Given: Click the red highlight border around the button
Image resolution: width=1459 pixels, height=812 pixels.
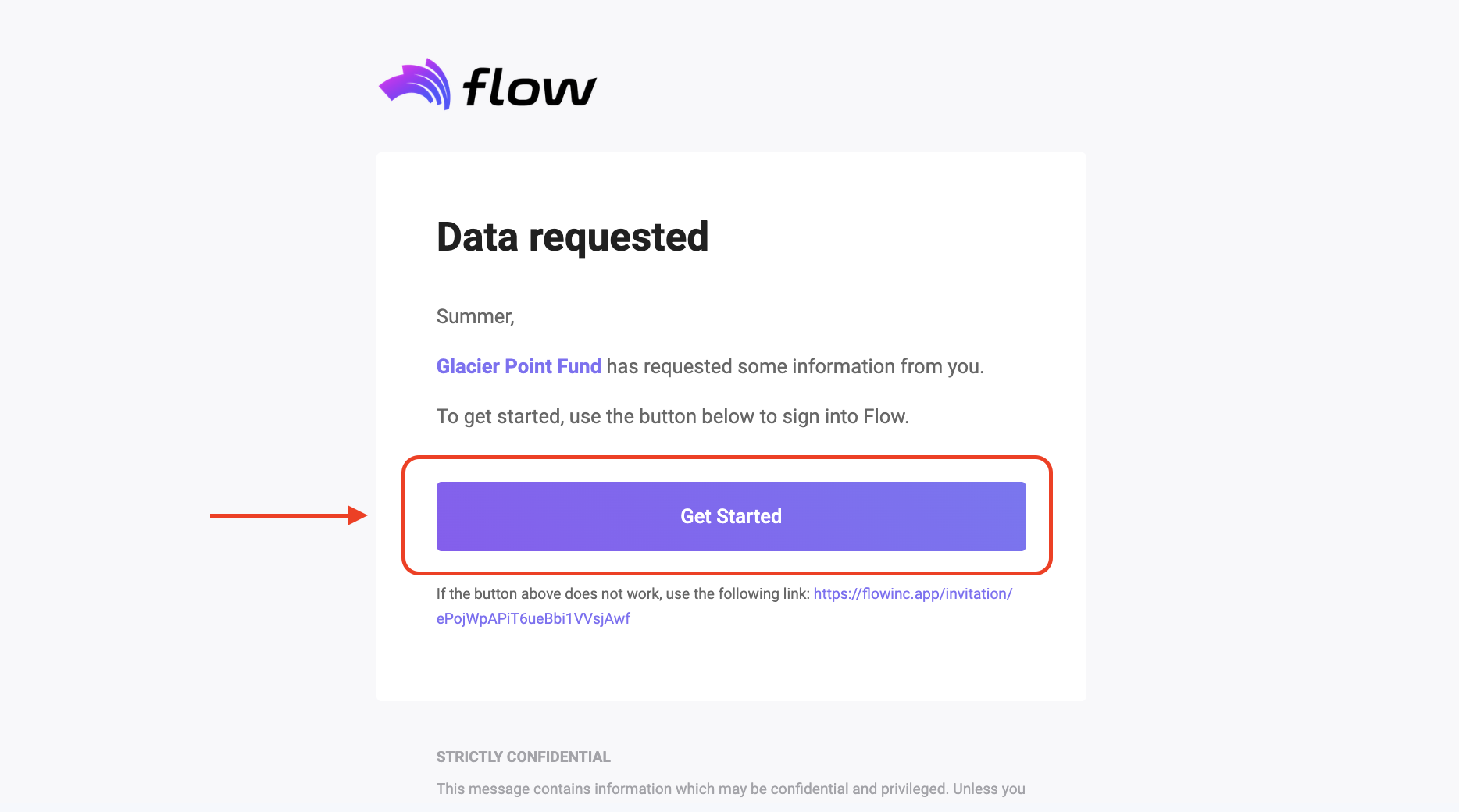Looking at the screenshot, I should (727, 459).
